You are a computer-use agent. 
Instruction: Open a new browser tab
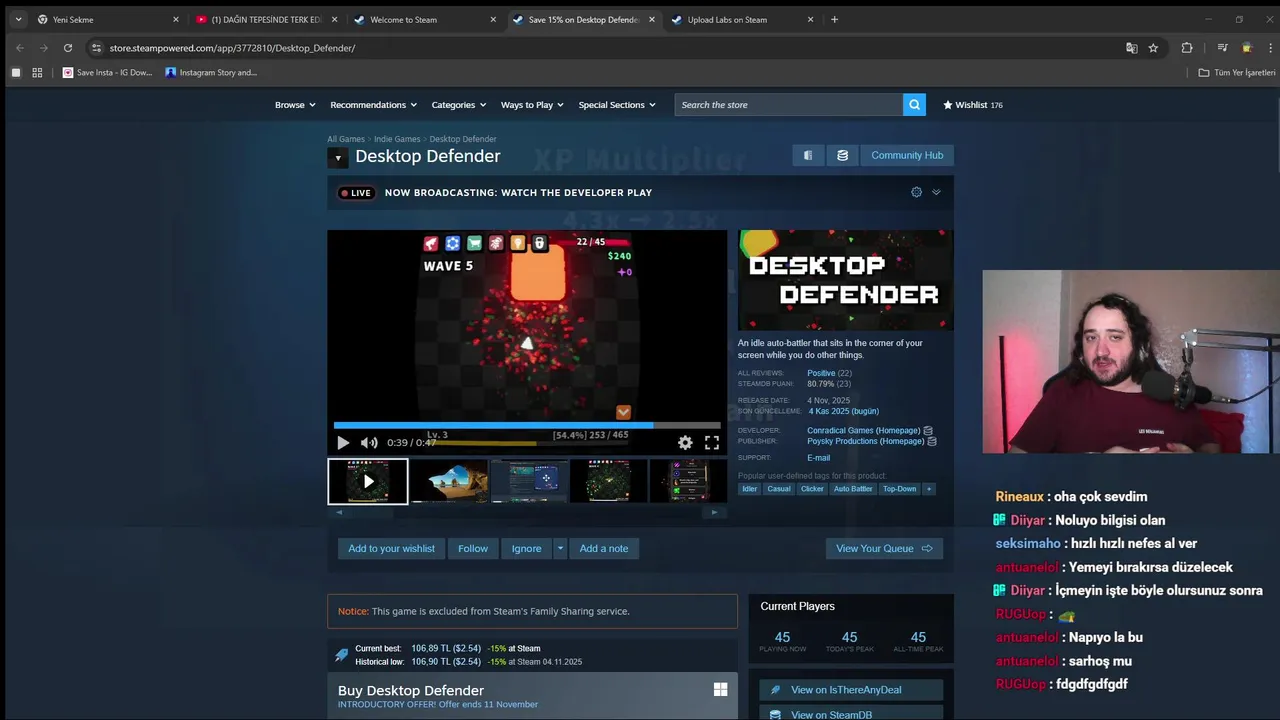click(834, 19)
